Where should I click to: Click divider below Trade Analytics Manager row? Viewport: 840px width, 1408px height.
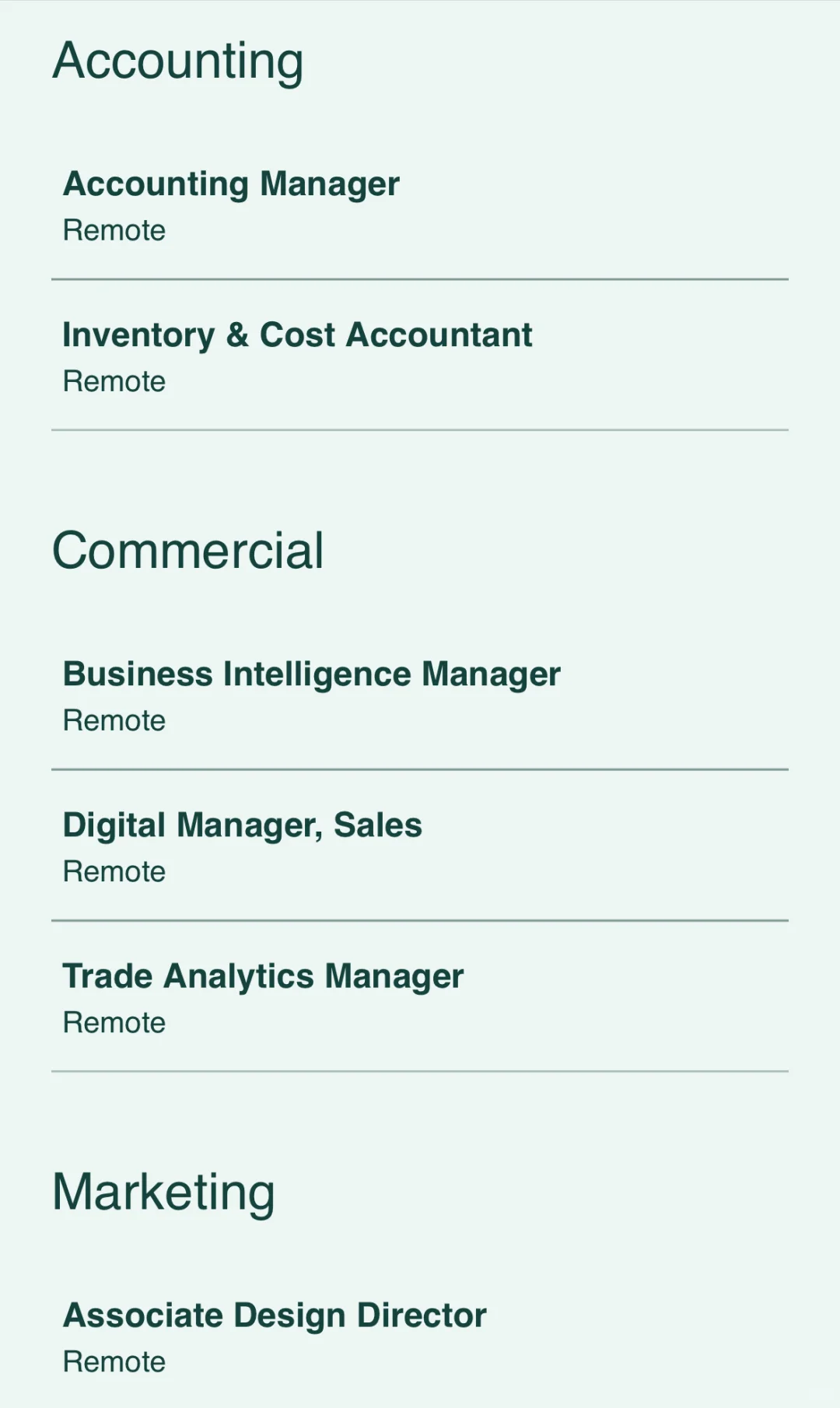(420, 1071)
